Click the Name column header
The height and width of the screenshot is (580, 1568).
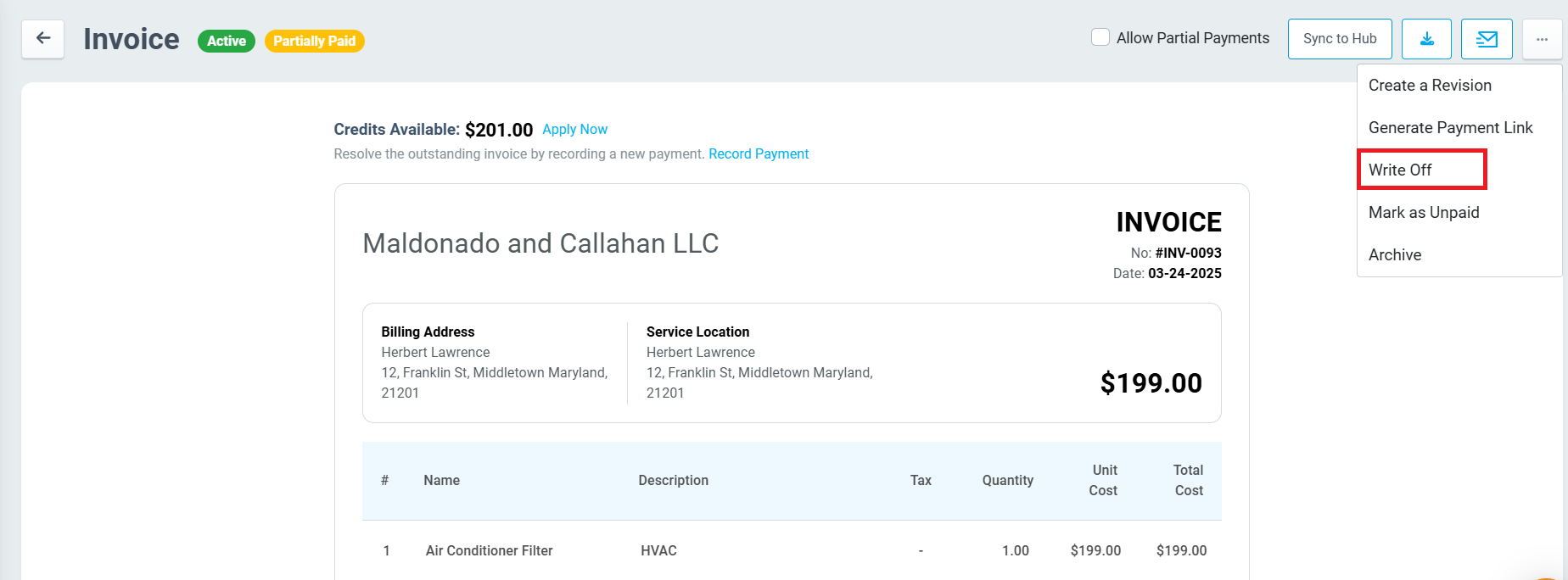coord(441,481)
